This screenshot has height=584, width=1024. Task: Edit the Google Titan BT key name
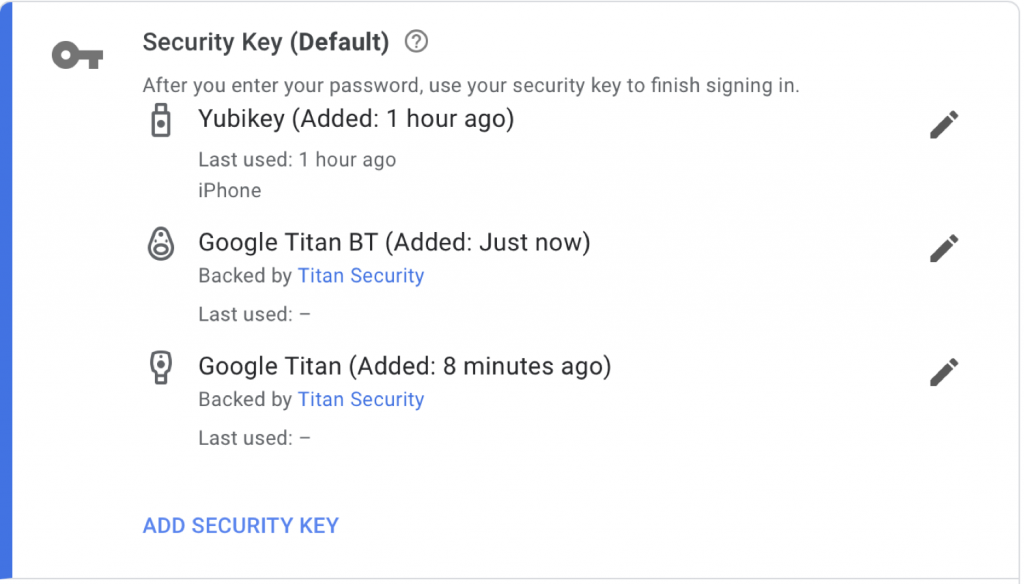(943, 247)
